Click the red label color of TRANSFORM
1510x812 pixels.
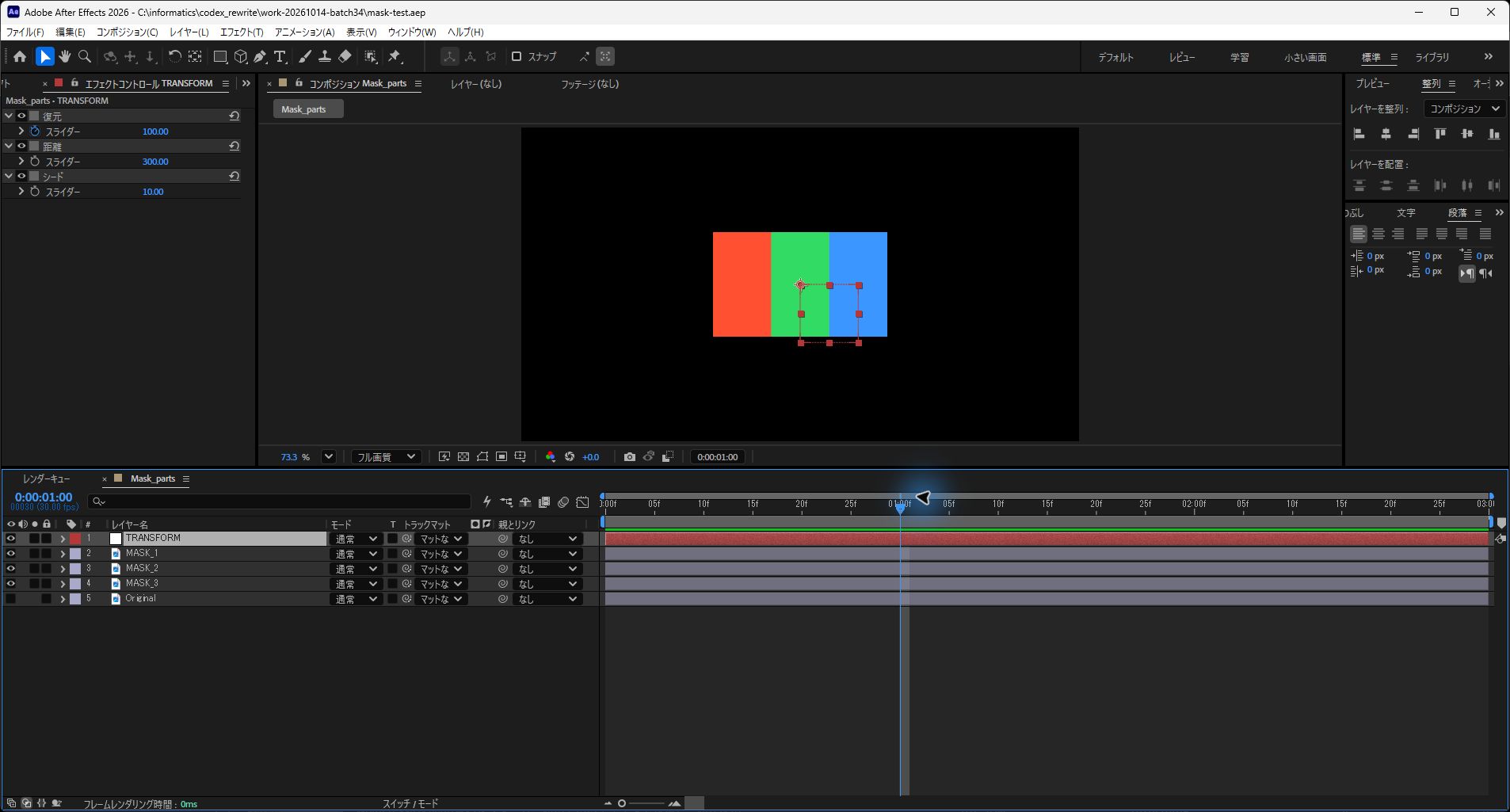click(x=75, y=539)
